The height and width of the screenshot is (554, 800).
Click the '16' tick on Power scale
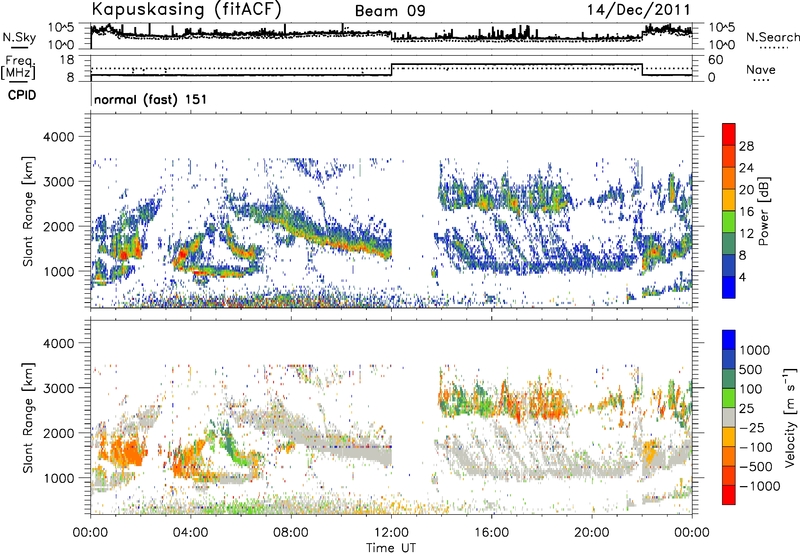click(746, 212)
